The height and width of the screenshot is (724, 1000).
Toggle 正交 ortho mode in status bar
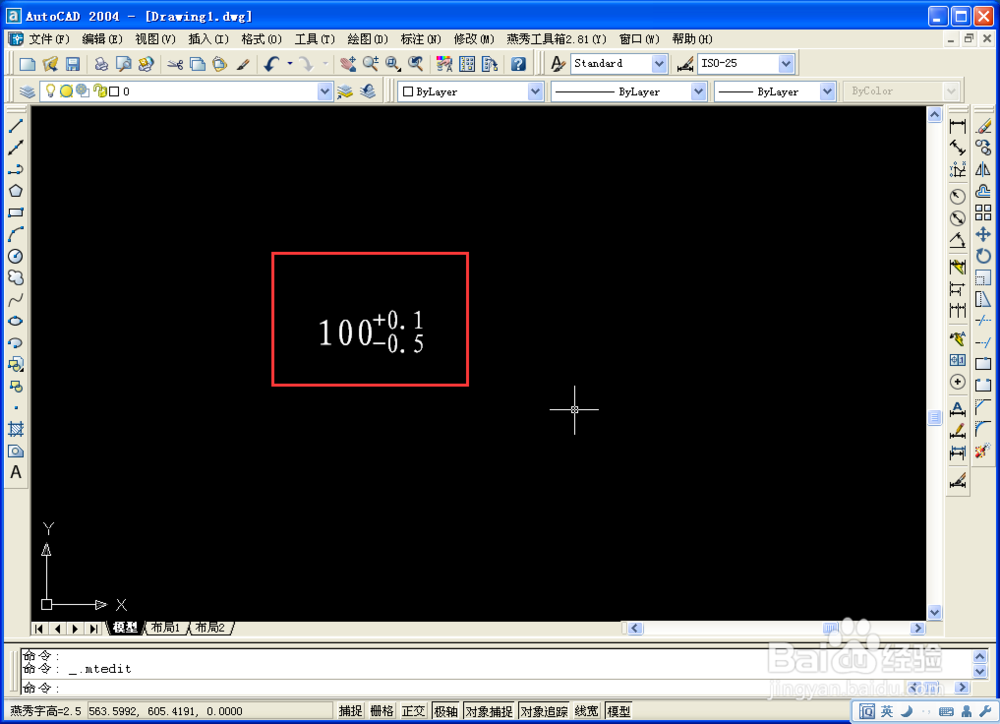click(413, 711)
